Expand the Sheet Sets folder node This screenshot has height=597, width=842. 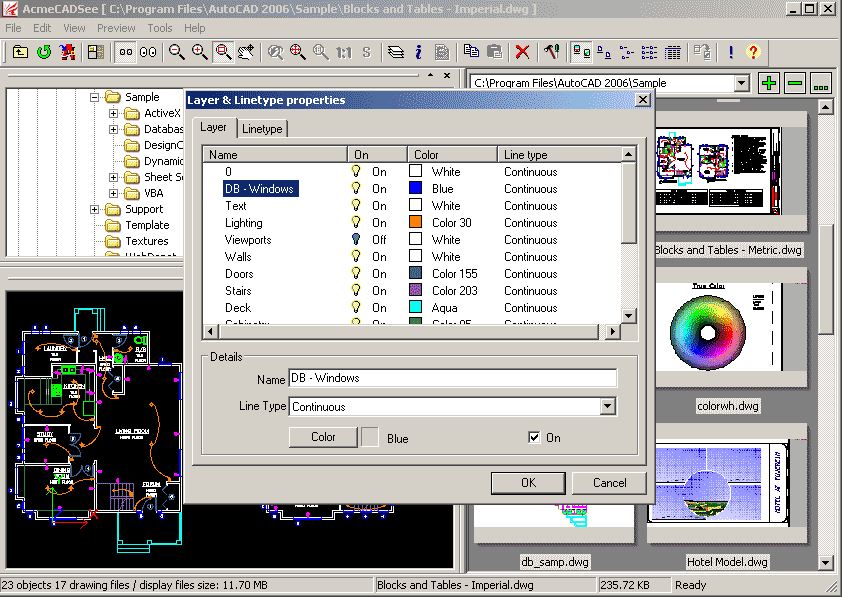[113, 177]
